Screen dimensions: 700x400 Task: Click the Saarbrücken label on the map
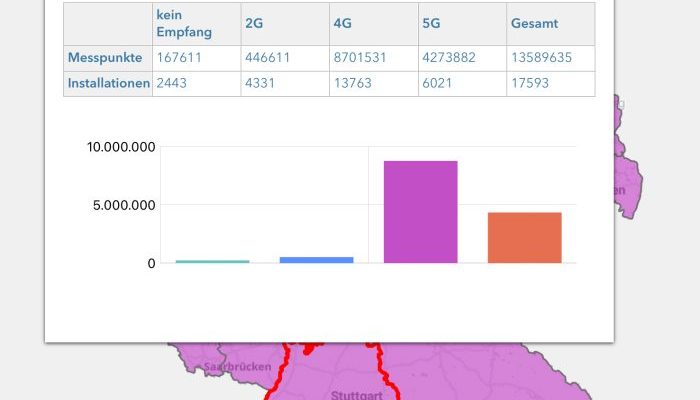tap(237, 367)
